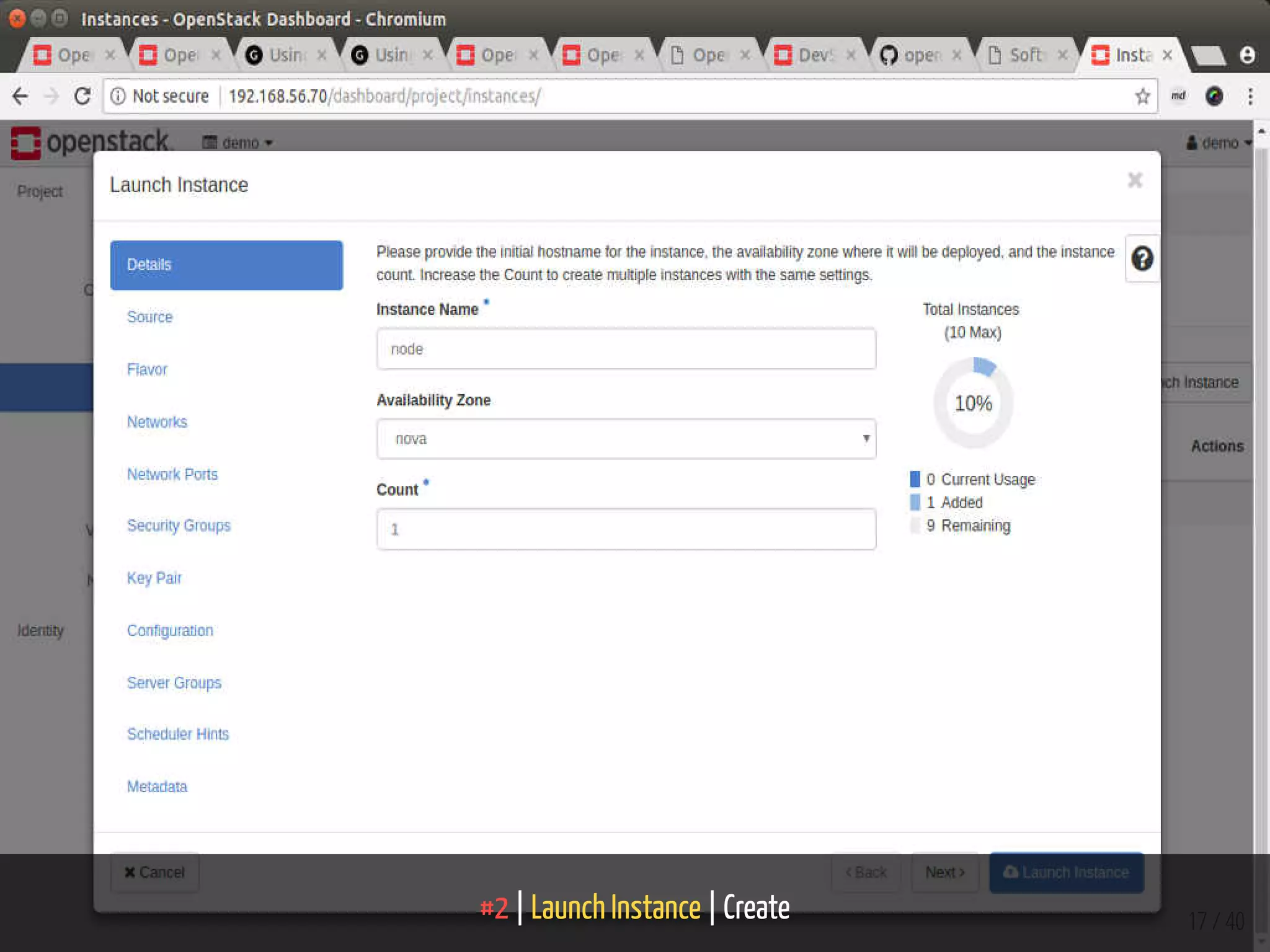This screenshot has height=952, width=1270.
Task: Click the Not secure site info icon
Action: (x=118, y=96)
